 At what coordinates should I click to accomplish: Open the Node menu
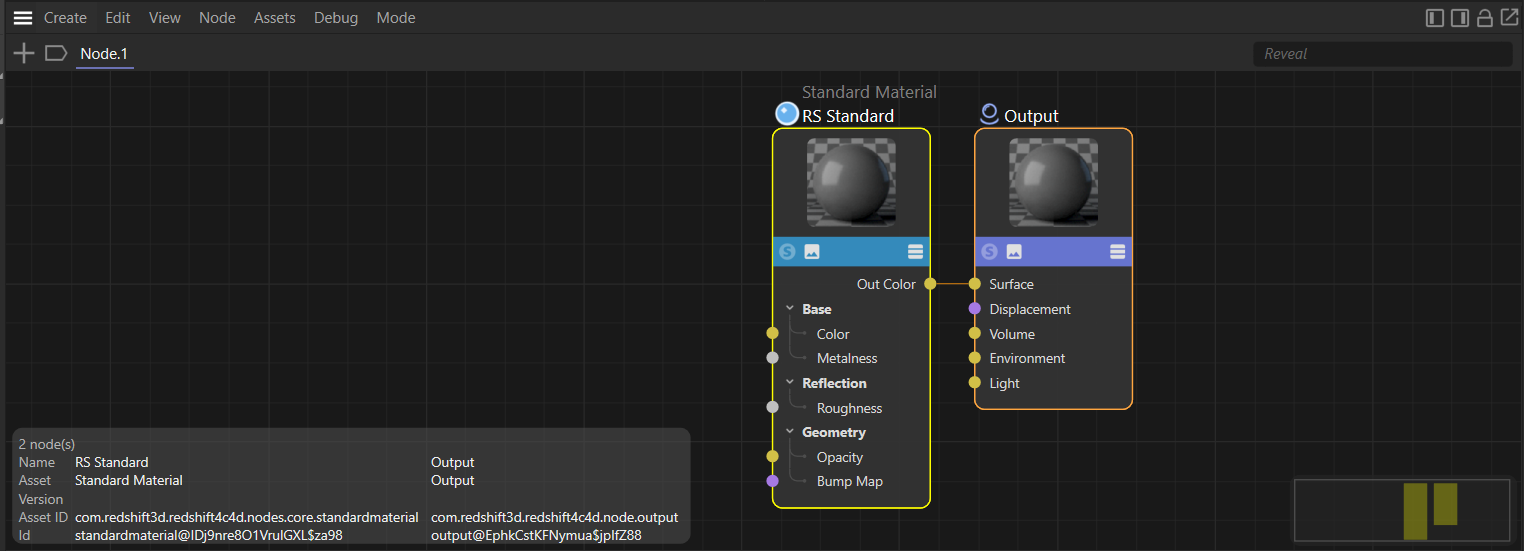click(x=217, y=18)
